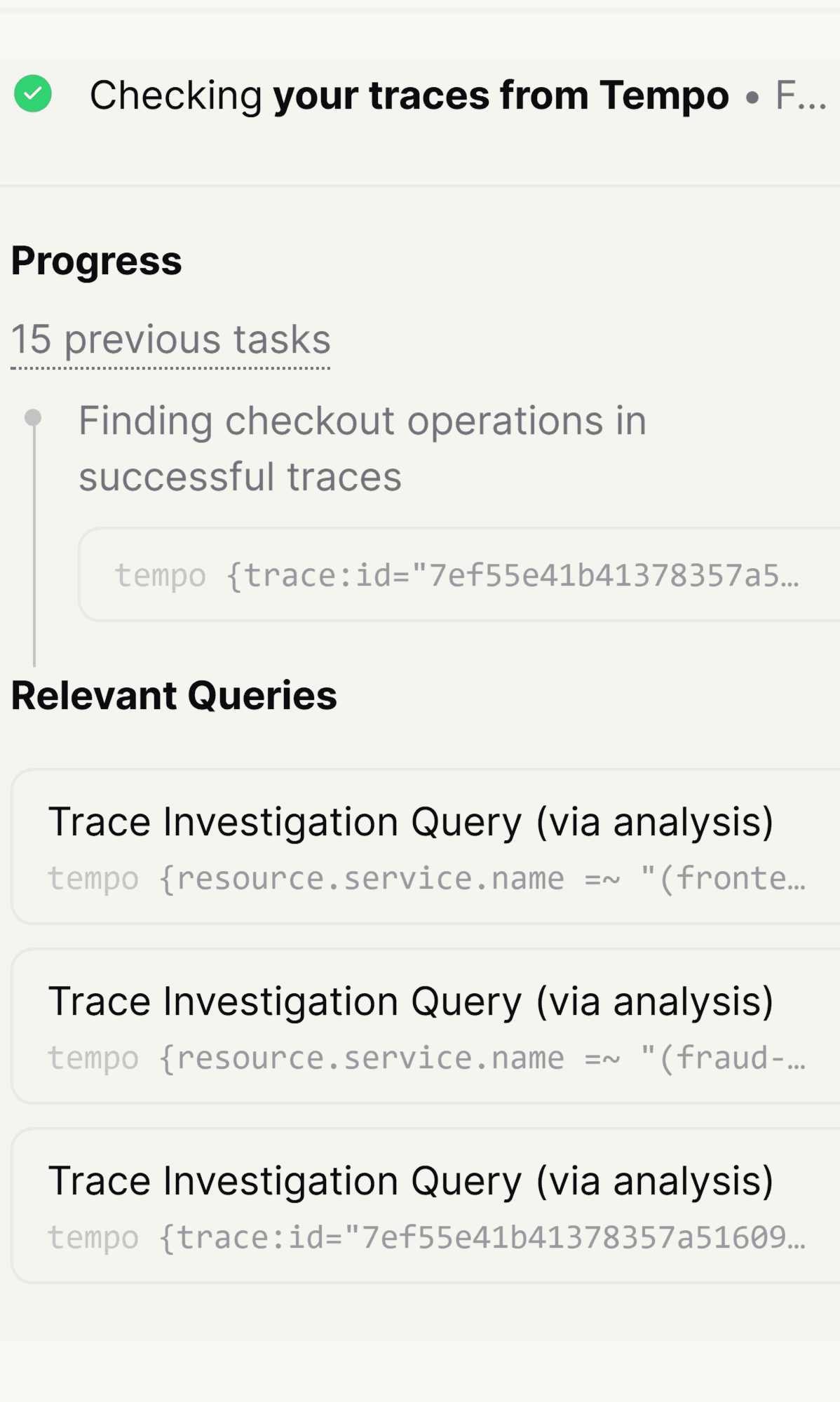This screenshot has width=840, height=1402.
Task: Expand the truncated F... header text
Action: pos(802,95)
